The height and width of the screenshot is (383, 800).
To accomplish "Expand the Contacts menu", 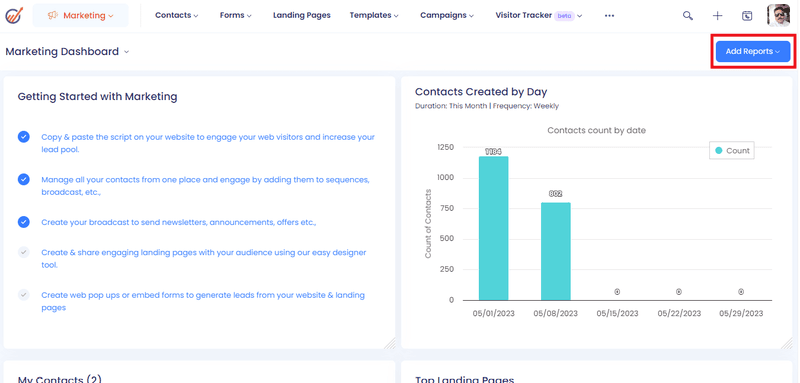I will 177,15.
